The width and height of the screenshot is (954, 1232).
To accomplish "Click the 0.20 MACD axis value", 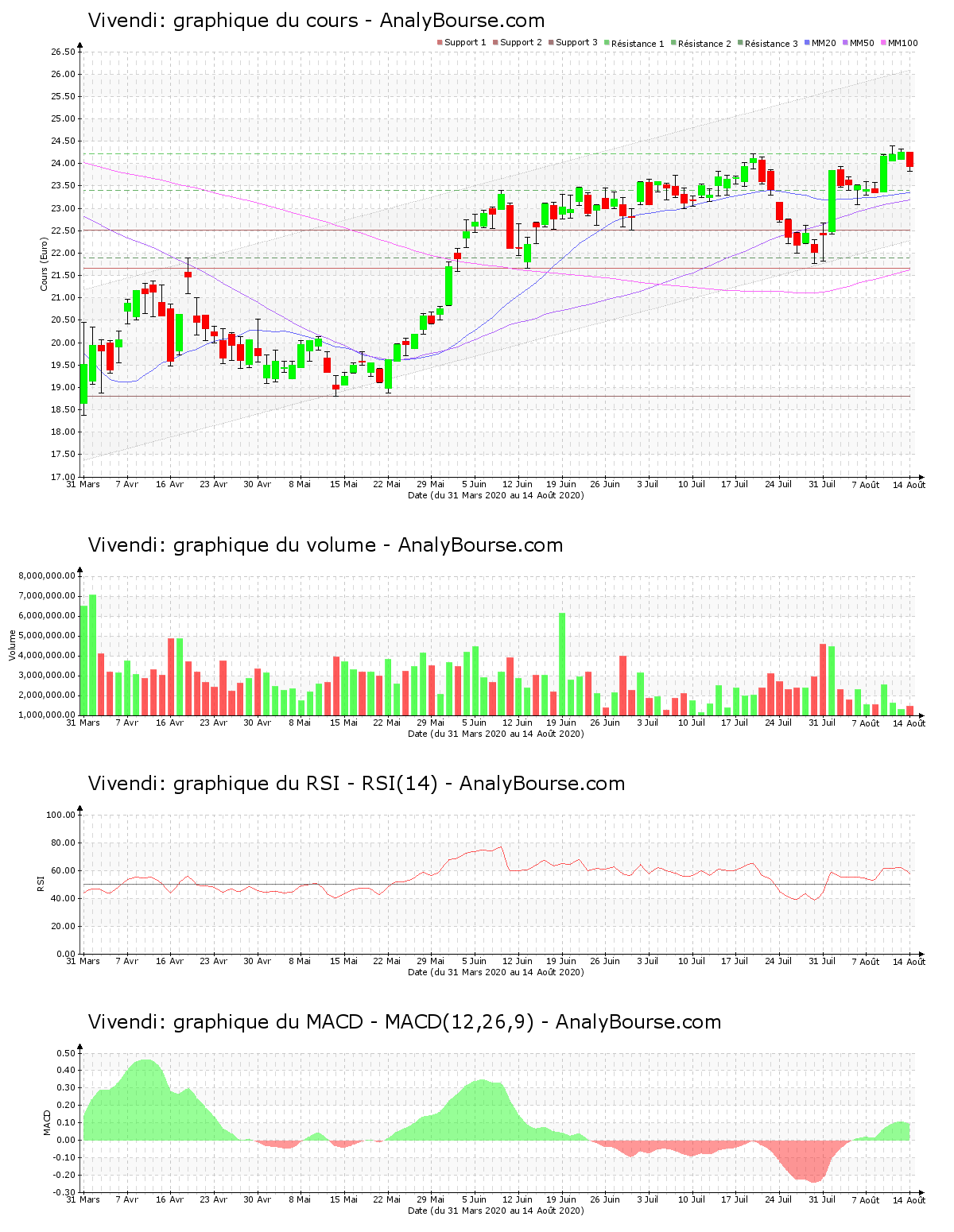I will (x=66, y=1106).
